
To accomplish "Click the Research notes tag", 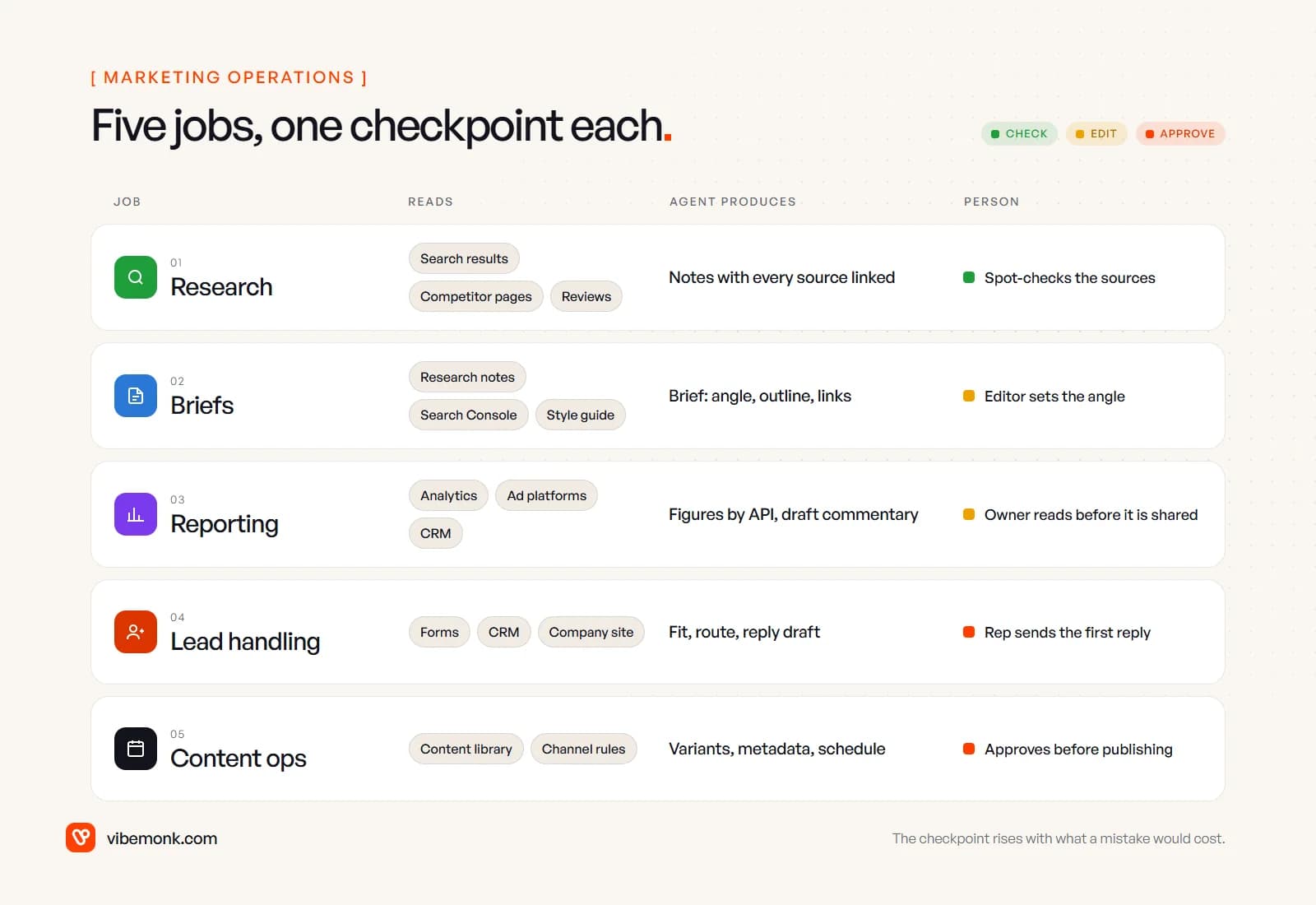I will point(467,377).
